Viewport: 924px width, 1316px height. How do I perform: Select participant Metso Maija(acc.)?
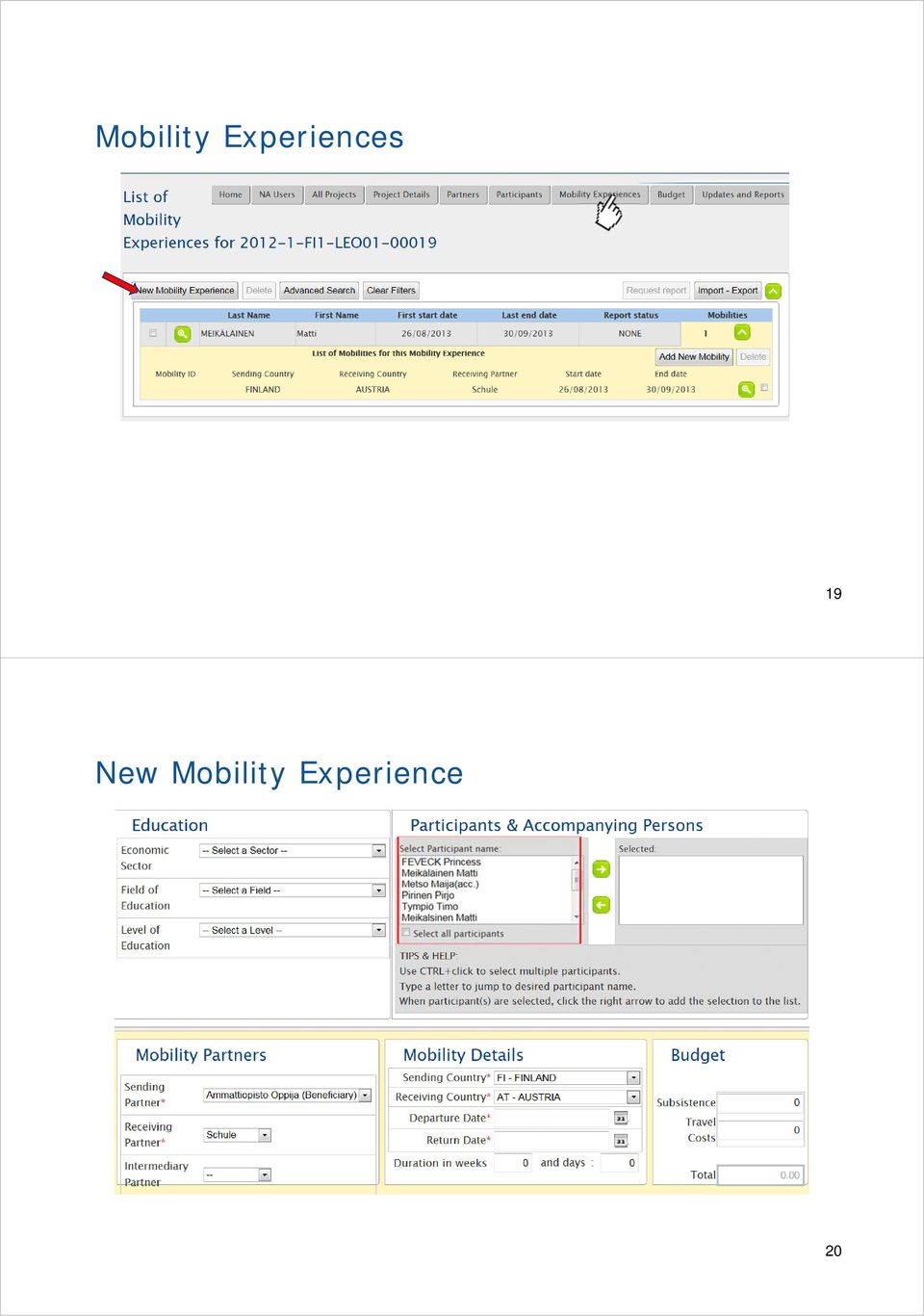[x=440, y=885]
